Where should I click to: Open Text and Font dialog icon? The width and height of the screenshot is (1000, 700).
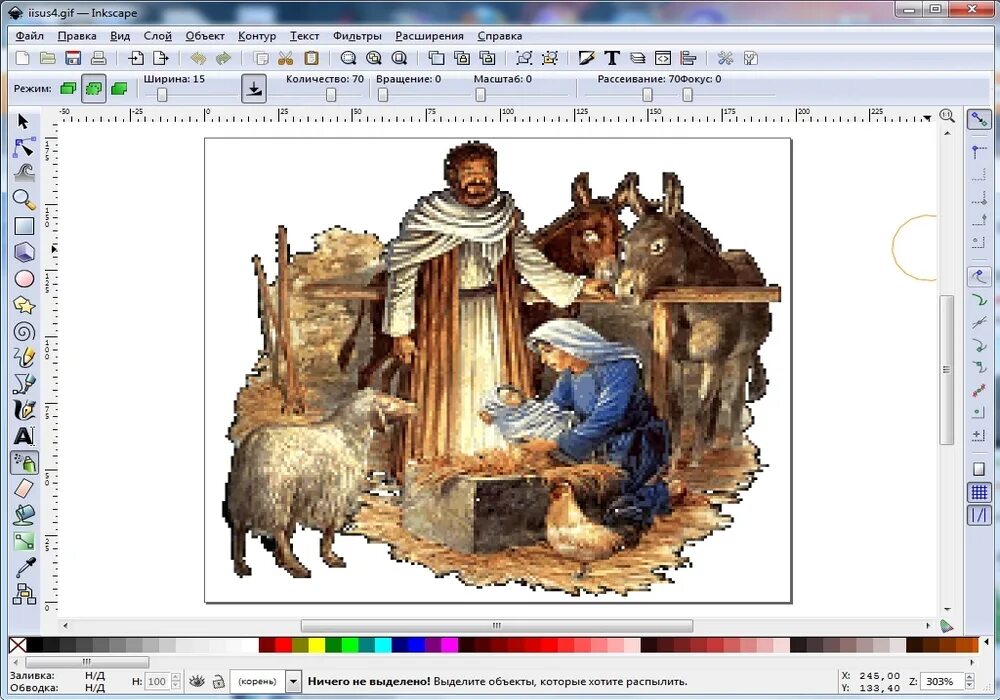tap(612, 58)
